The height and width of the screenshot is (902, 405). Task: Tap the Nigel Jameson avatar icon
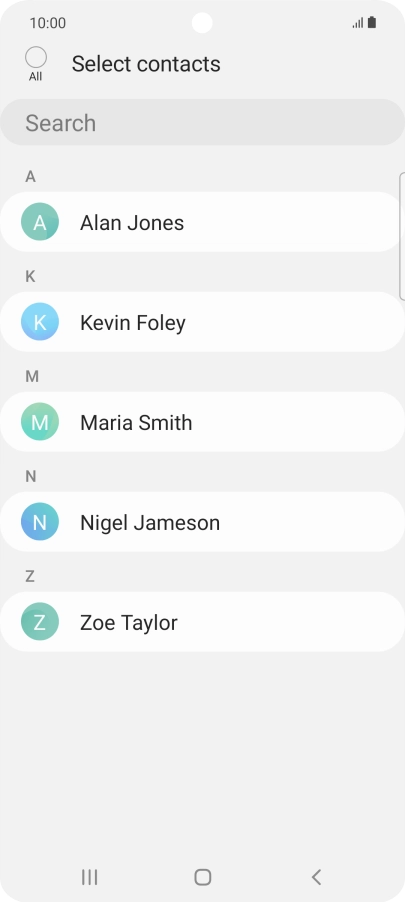coord(40,522)
